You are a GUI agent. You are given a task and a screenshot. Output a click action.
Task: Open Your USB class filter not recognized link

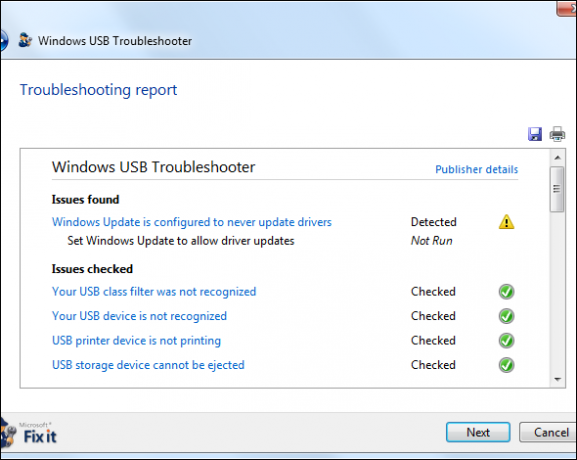point(154,291)
